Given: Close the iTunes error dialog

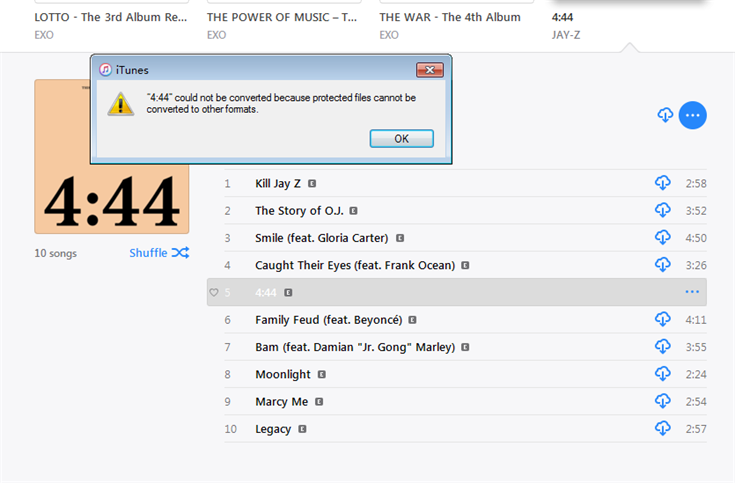Looking at the screenshot, I should click(x=429, y=70).
